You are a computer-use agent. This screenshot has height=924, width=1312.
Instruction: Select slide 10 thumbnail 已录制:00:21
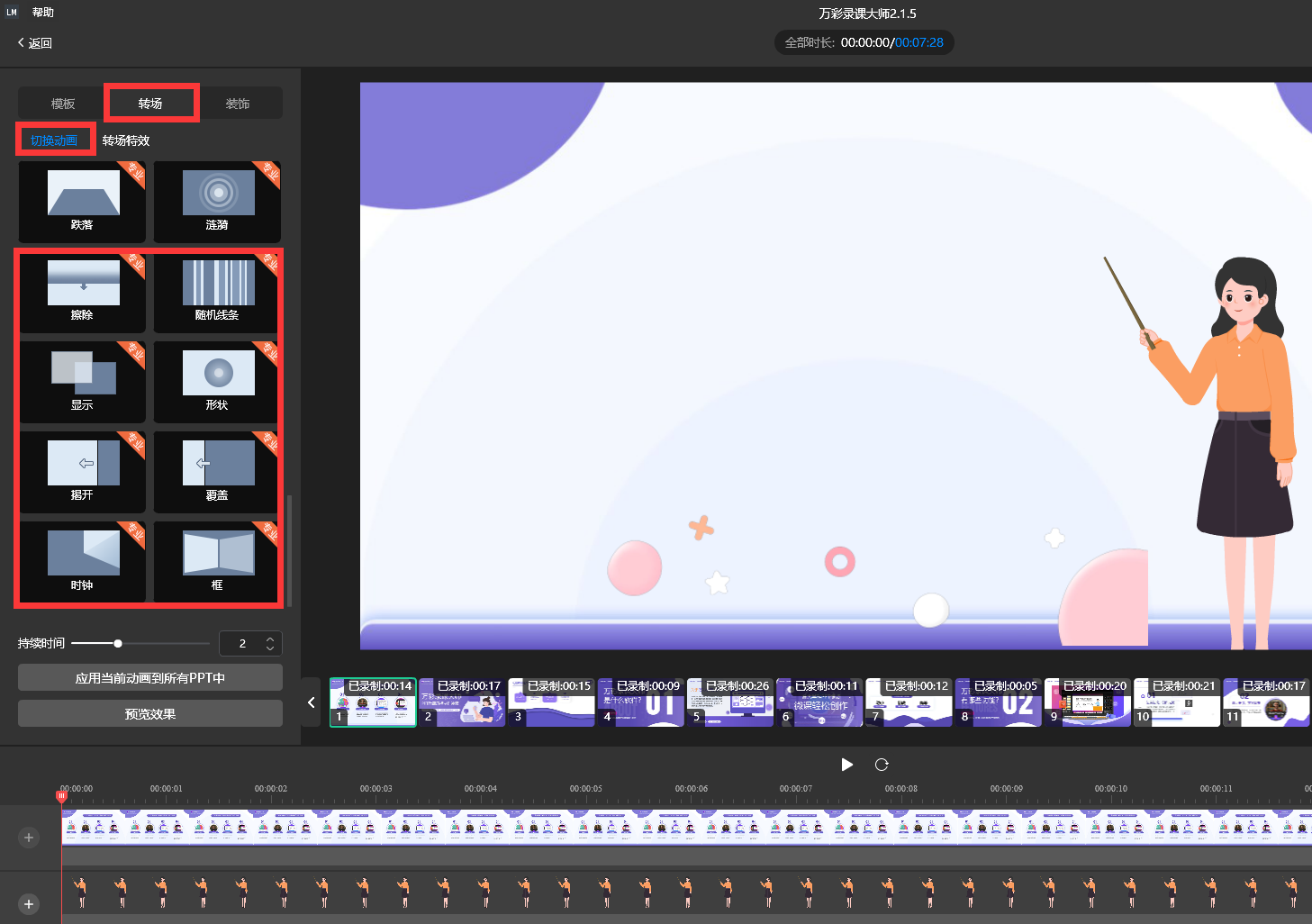(x=1177, y=702)
